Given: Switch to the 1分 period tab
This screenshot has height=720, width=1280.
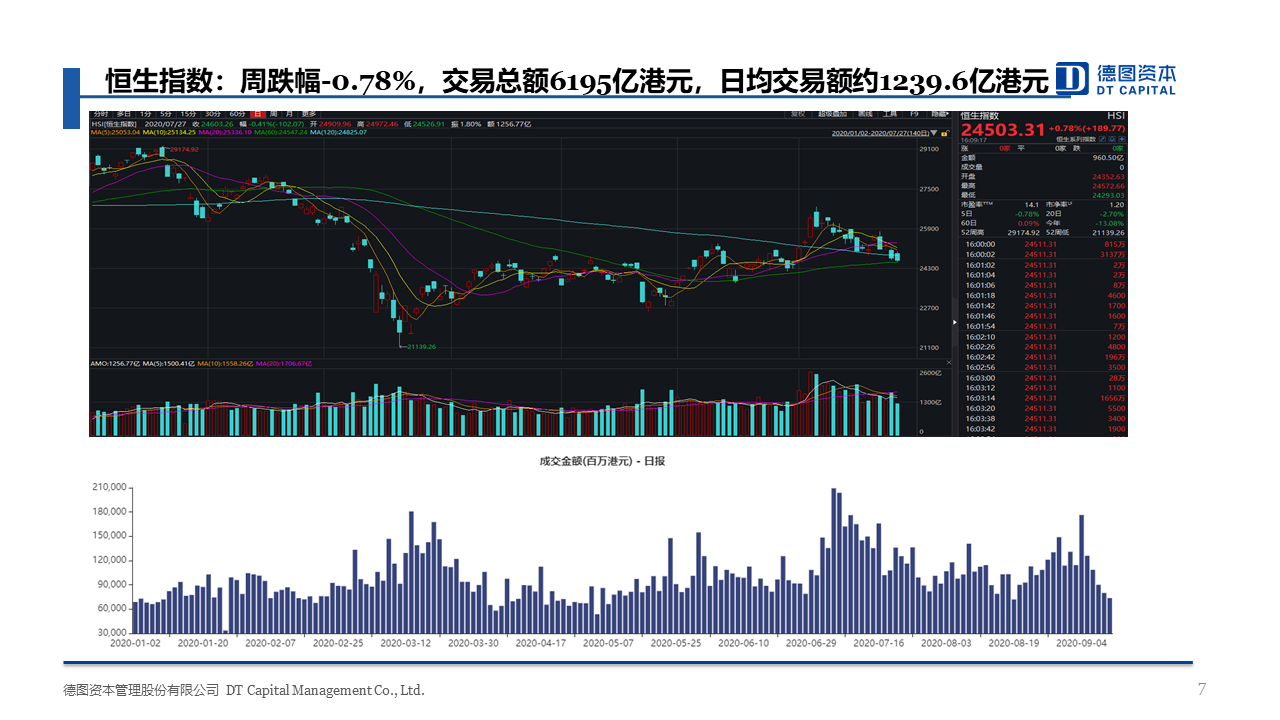Looking at the screenshot, I should point(146,114).
